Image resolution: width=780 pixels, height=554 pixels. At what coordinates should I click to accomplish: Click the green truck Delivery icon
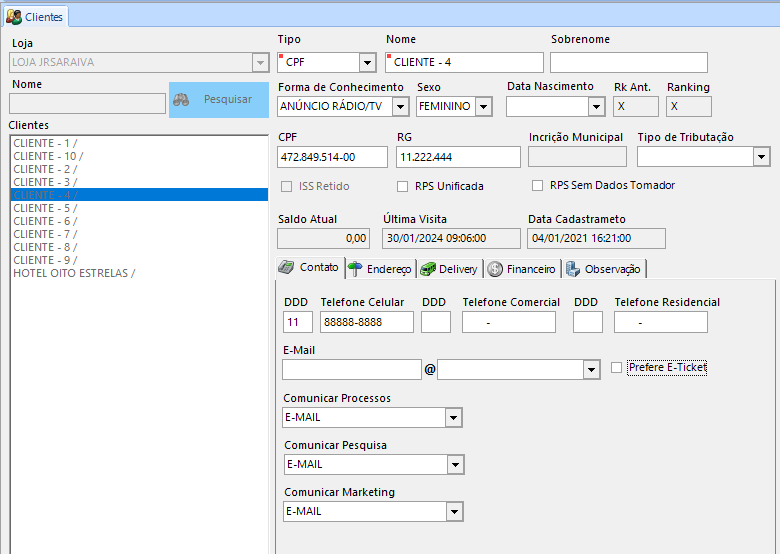tap(428, 269)
